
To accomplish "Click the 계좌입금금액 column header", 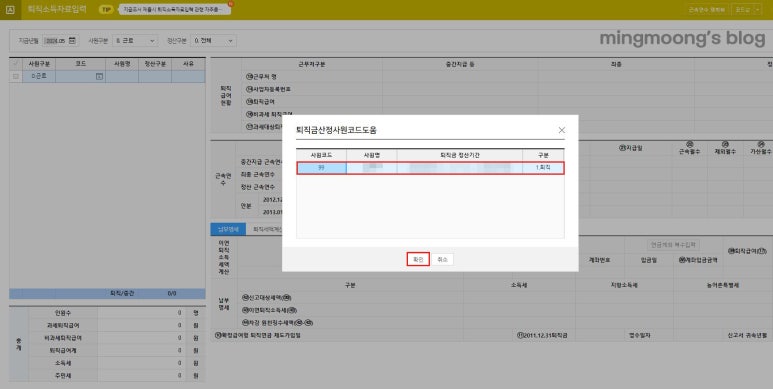I will [698, 260].
